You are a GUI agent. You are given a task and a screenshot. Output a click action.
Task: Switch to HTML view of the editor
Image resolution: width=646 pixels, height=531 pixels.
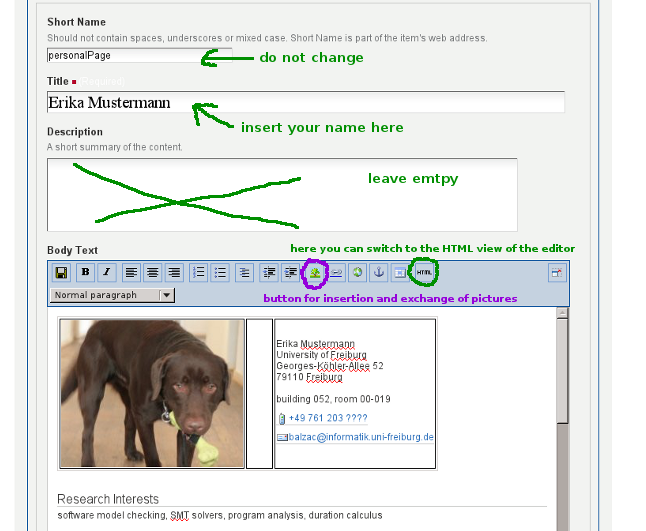point(424,272)
